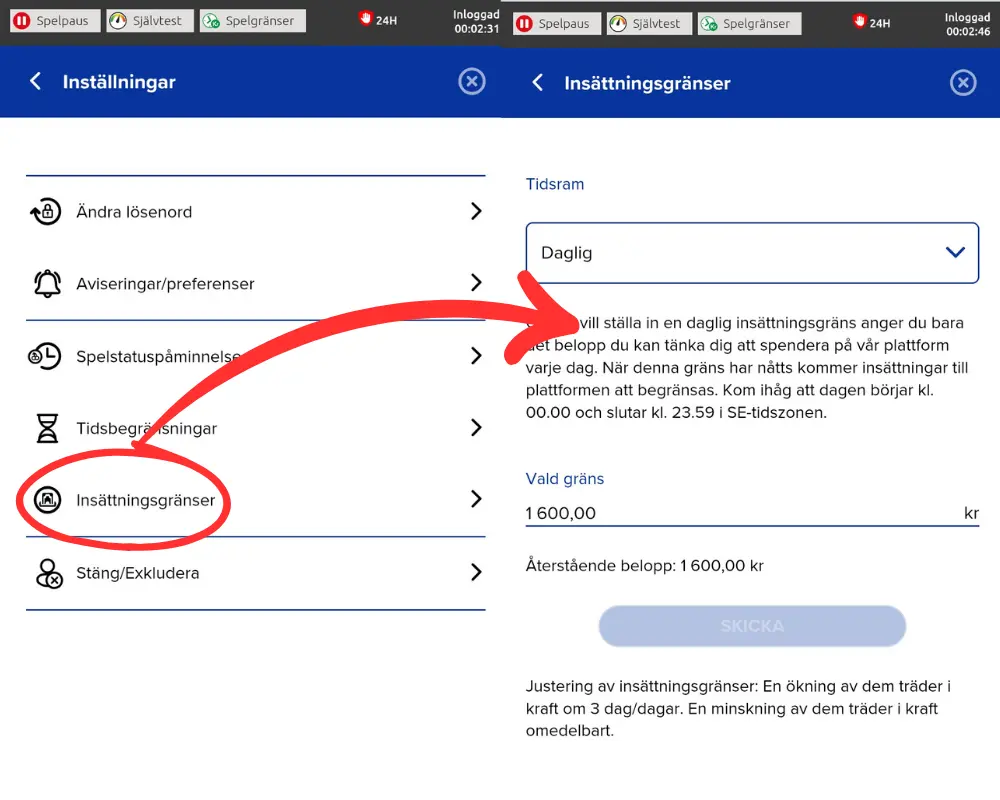Click the Aviseringar bell icon
Screen dimensions: 1000x800
point(47,284)
